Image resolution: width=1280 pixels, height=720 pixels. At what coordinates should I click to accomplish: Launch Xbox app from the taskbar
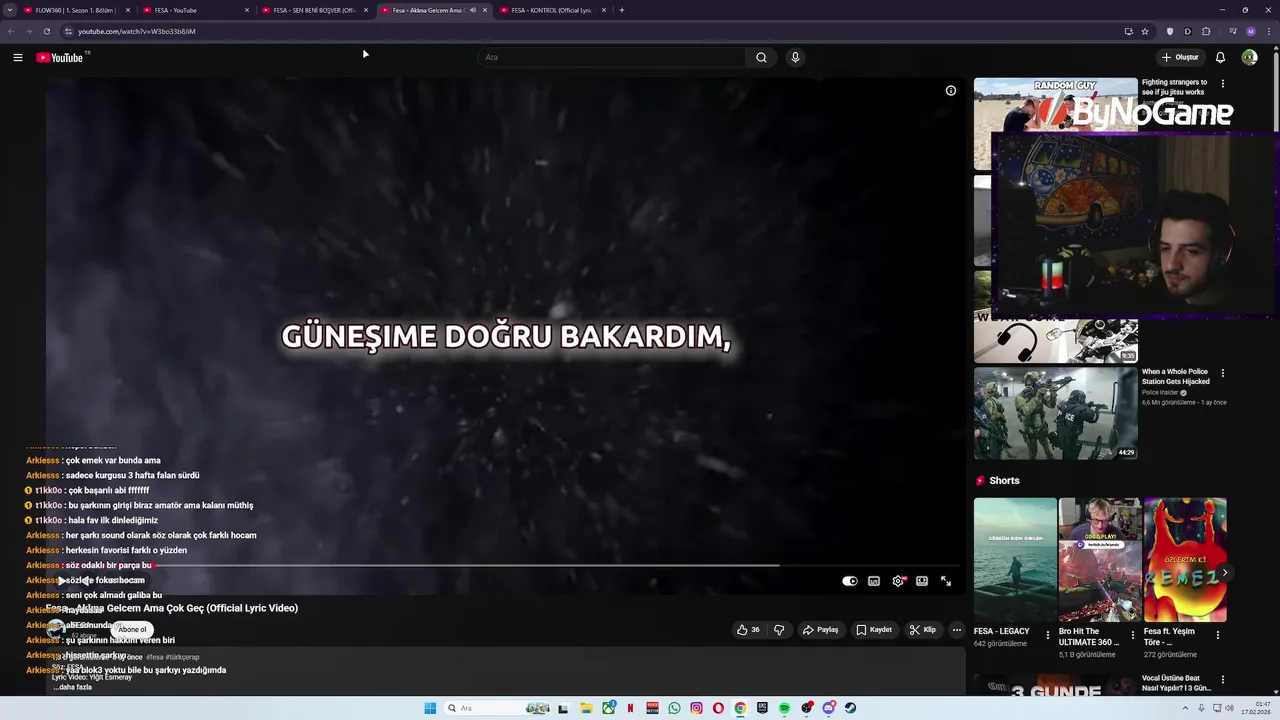(609, 708)
